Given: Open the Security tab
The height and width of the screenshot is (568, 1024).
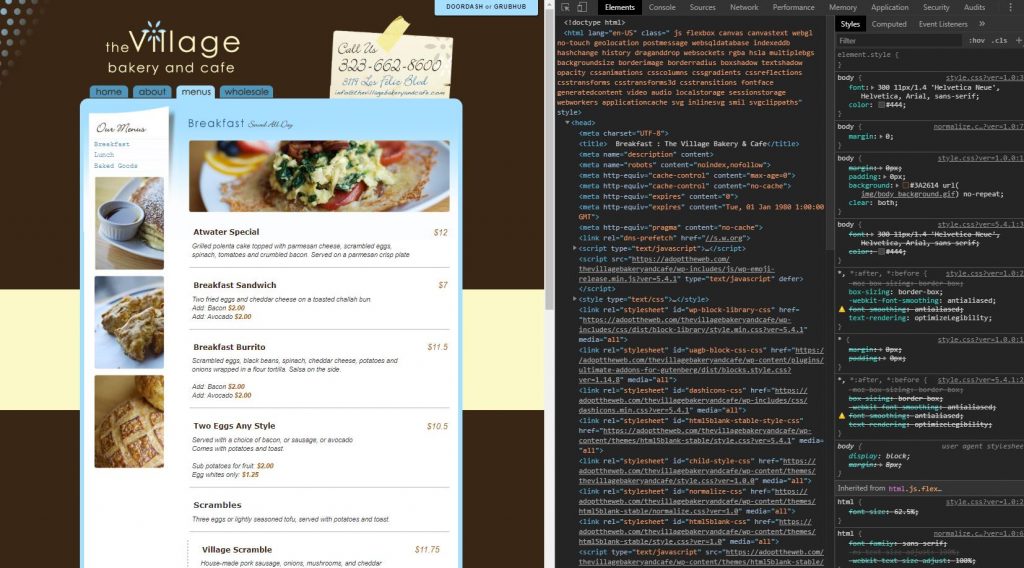Looking at the screenshot, I should tap(936, 7).
